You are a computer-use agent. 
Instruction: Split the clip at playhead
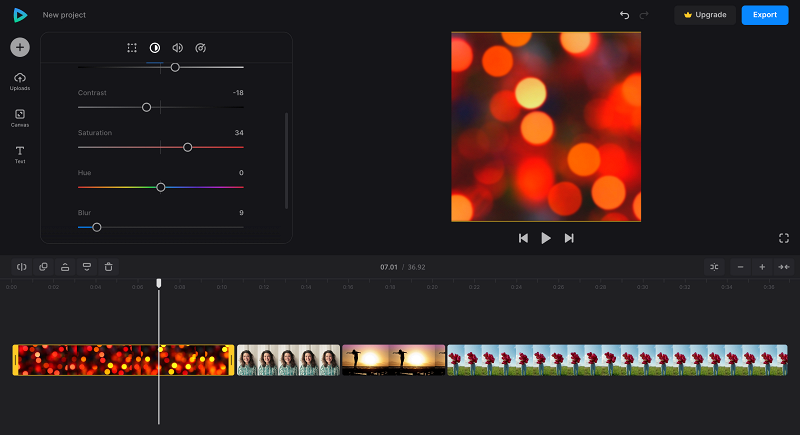21,267
